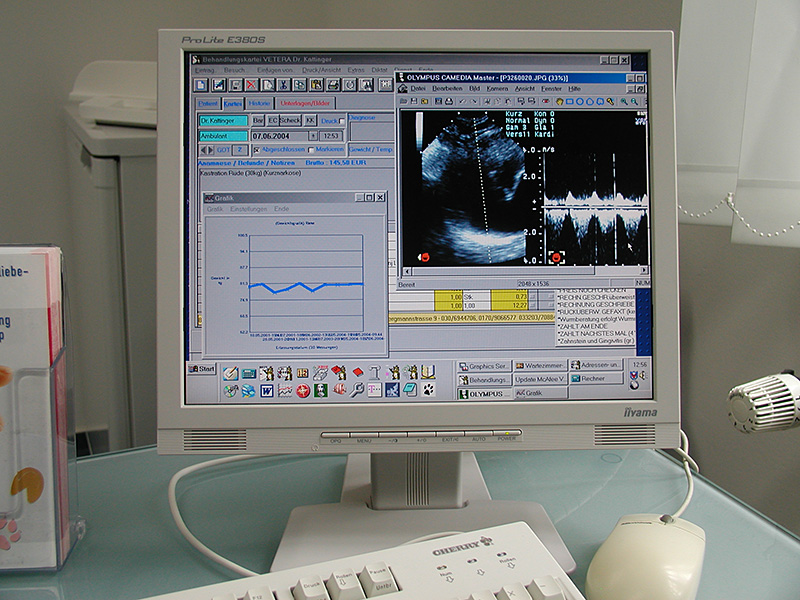Viewport: 800px width, 600px height.
Task: Click the scissors cut icon in VETERA toolbar
Action: [284, 85]
